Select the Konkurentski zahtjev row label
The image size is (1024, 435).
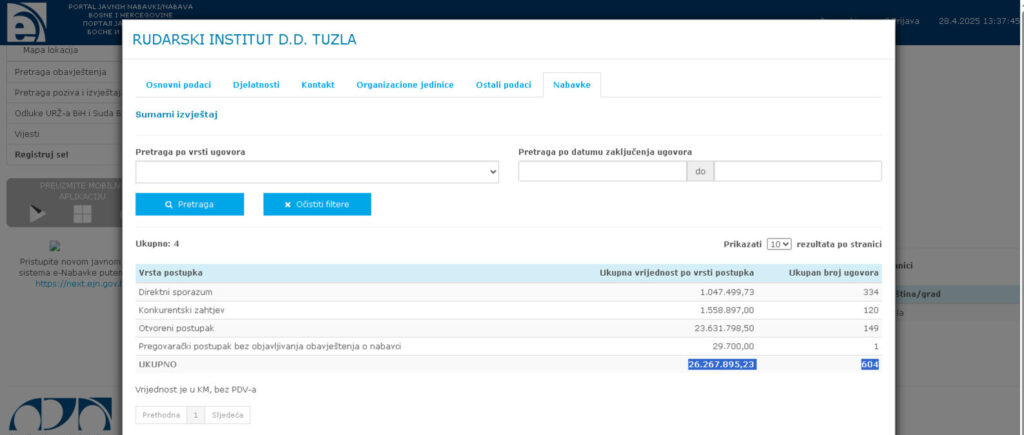182,310
